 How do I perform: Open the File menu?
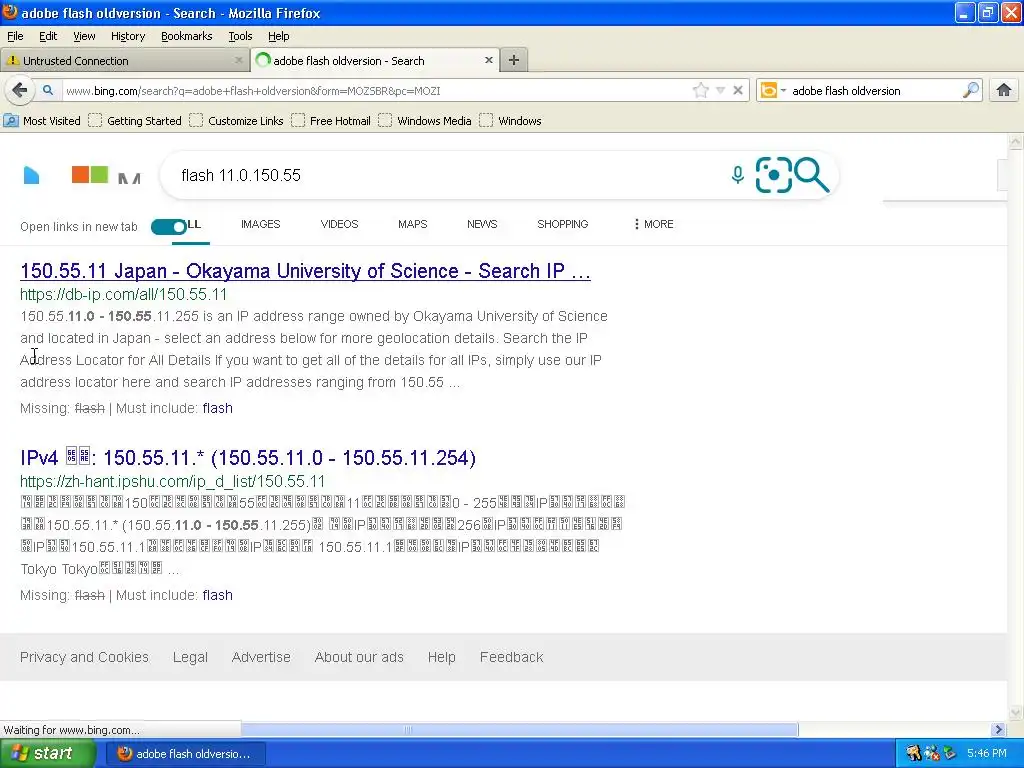point(15,36)
